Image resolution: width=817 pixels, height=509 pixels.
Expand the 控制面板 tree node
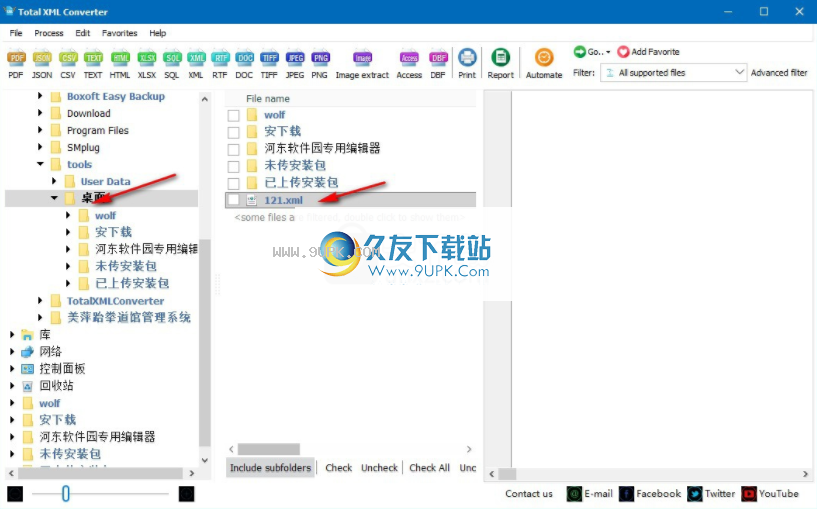pyautogui.click(x=12, y=369)
